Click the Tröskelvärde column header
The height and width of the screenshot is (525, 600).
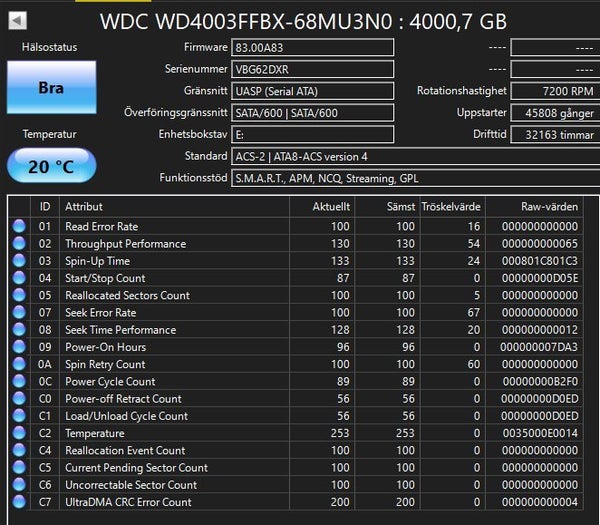[452, 207]
